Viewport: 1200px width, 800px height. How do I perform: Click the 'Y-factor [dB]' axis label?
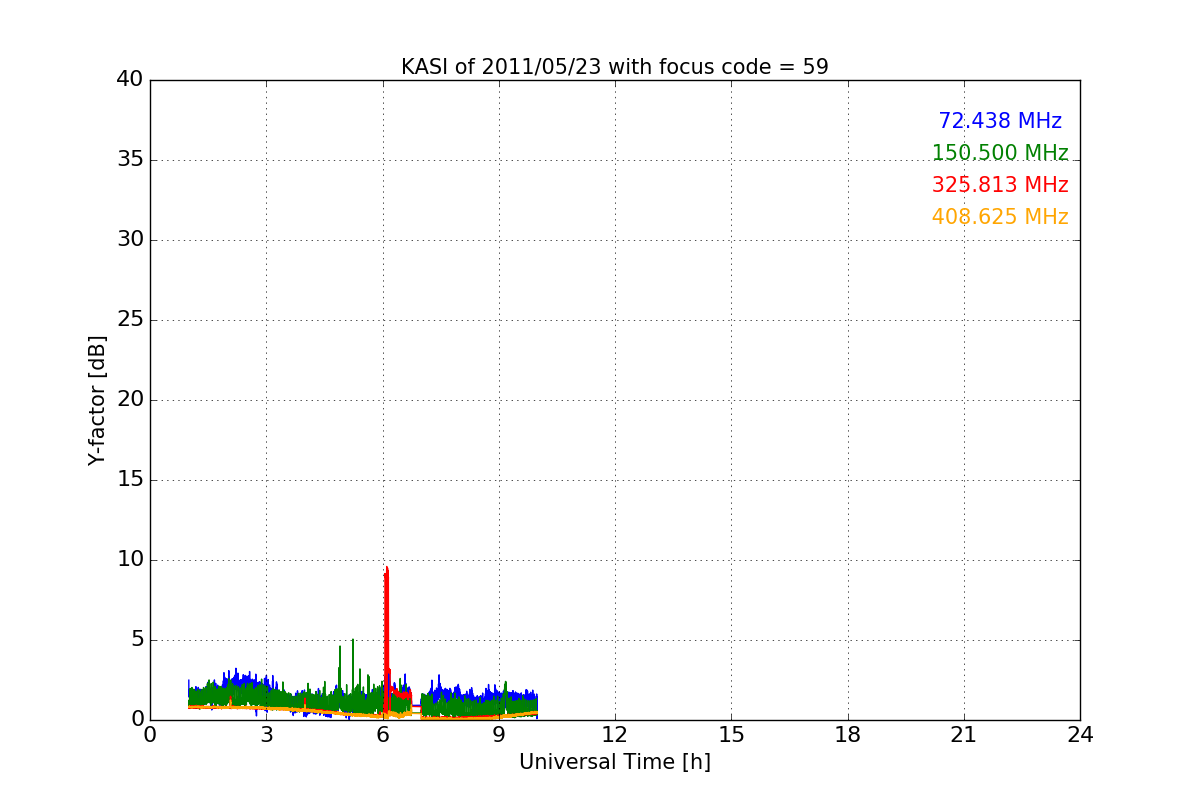point(97,400)
